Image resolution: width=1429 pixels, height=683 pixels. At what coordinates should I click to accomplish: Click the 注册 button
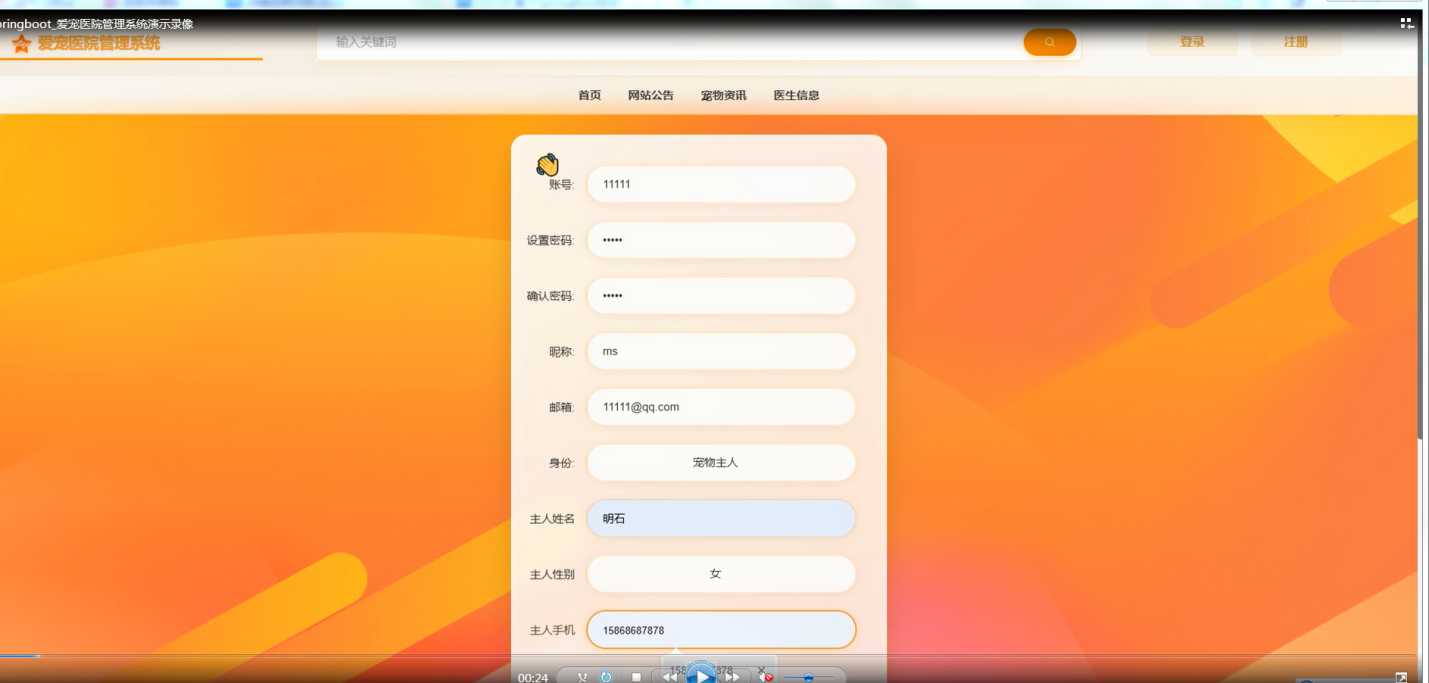(1296, 42)
